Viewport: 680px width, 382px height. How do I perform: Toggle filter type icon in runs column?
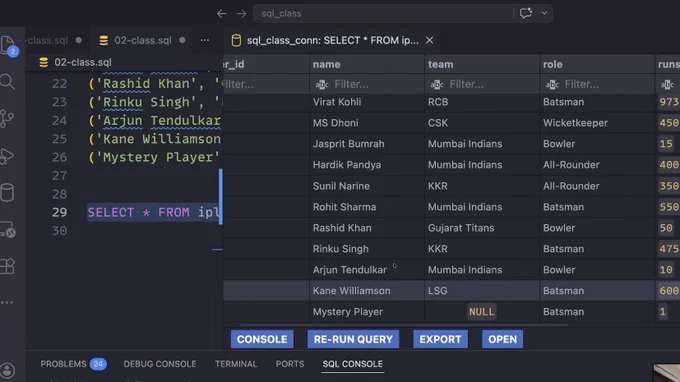tap(667, 85)
